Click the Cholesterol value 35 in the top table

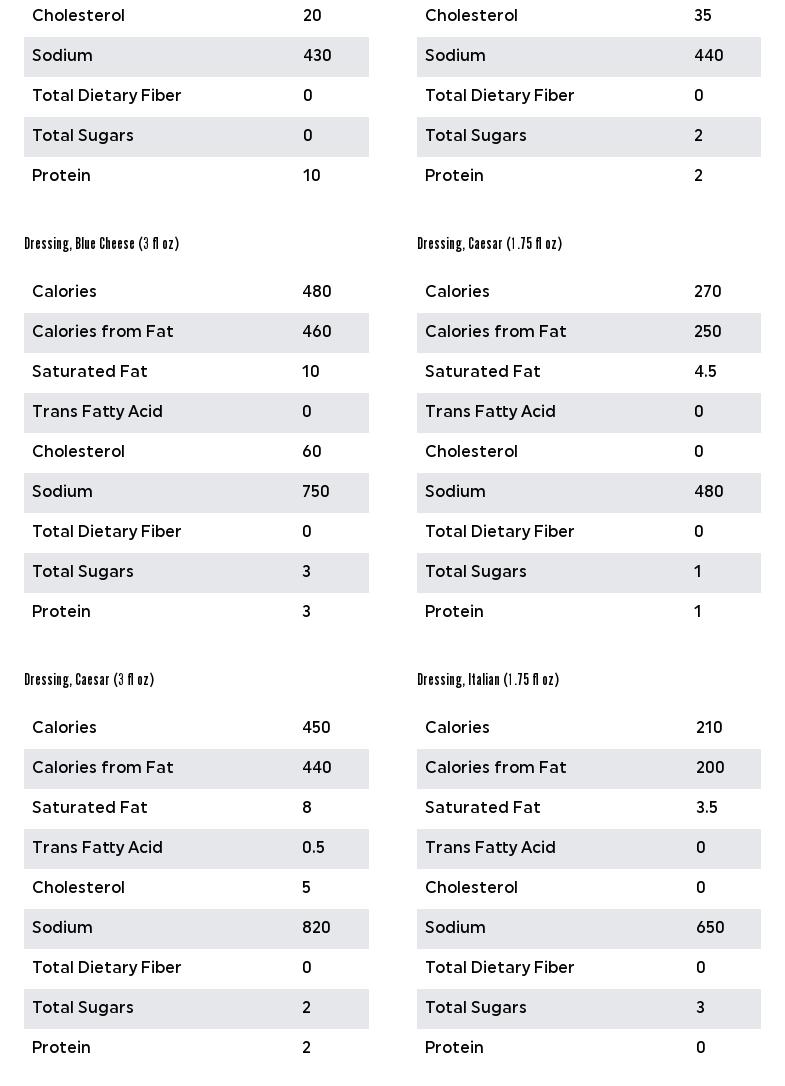[703, 16]
